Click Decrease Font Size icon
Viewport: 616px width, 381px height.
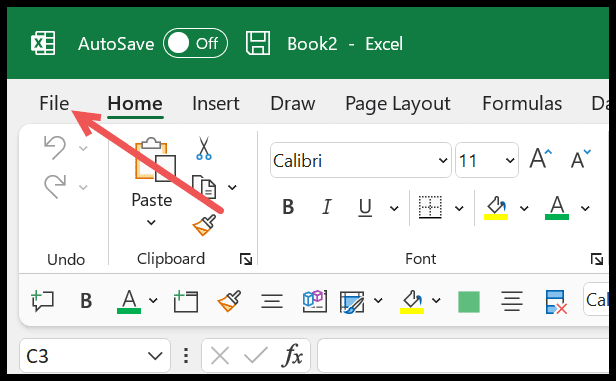click(580, 158)
